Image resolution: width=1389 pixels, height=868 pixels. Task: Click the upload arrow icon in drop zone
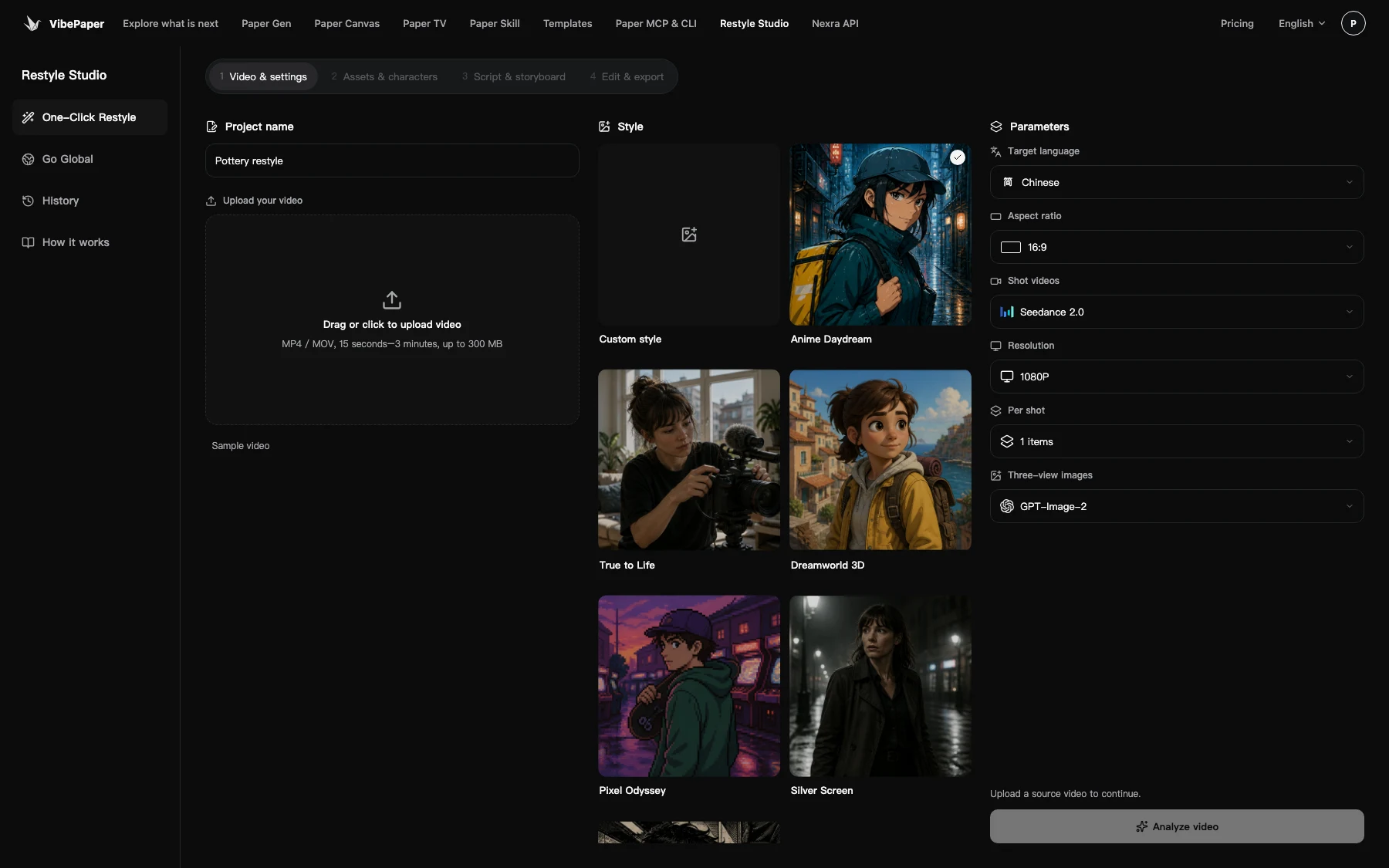click(x=392, y=299)
